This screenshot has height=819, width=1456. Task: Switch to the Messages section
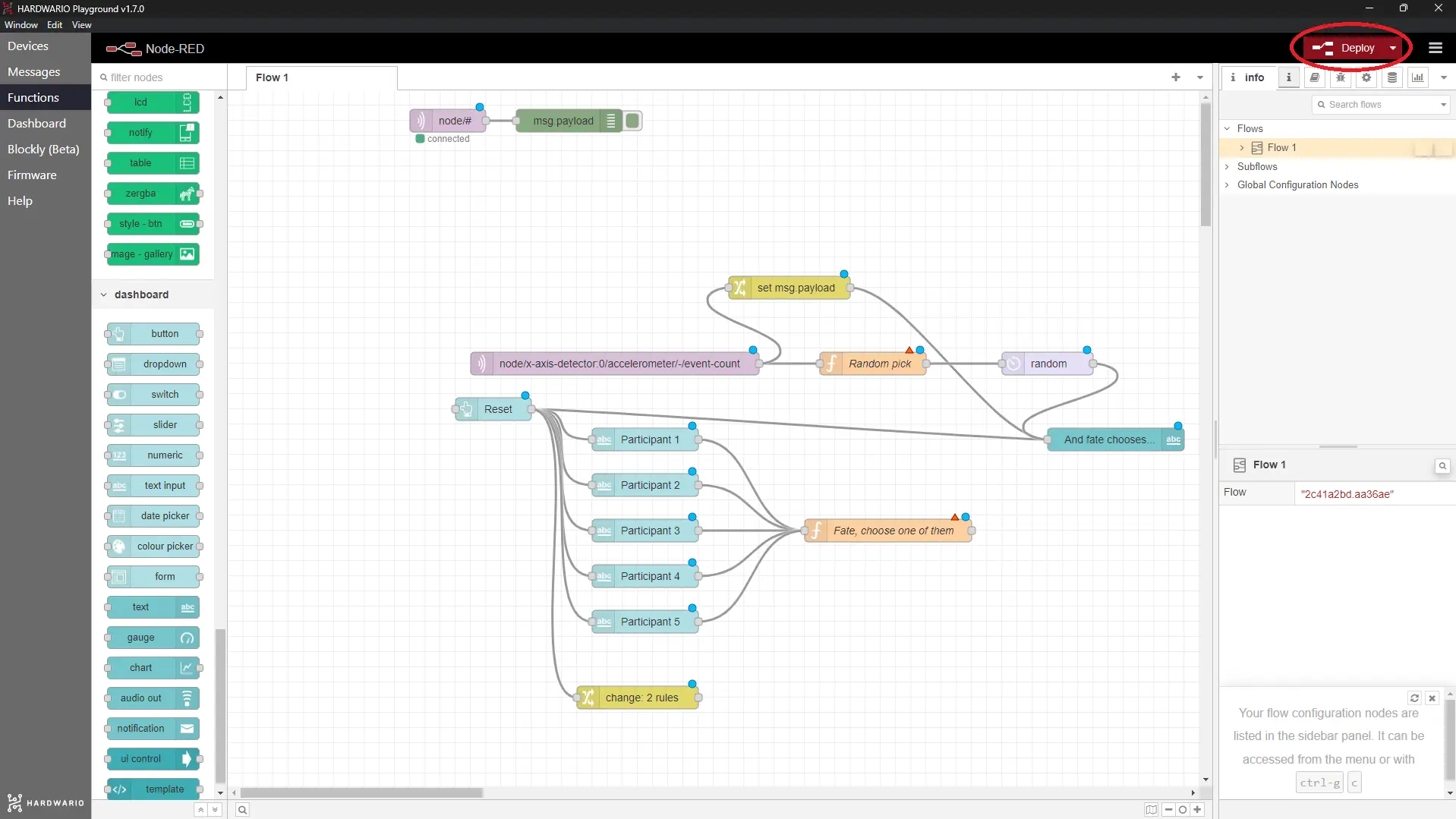pos(46,72)
